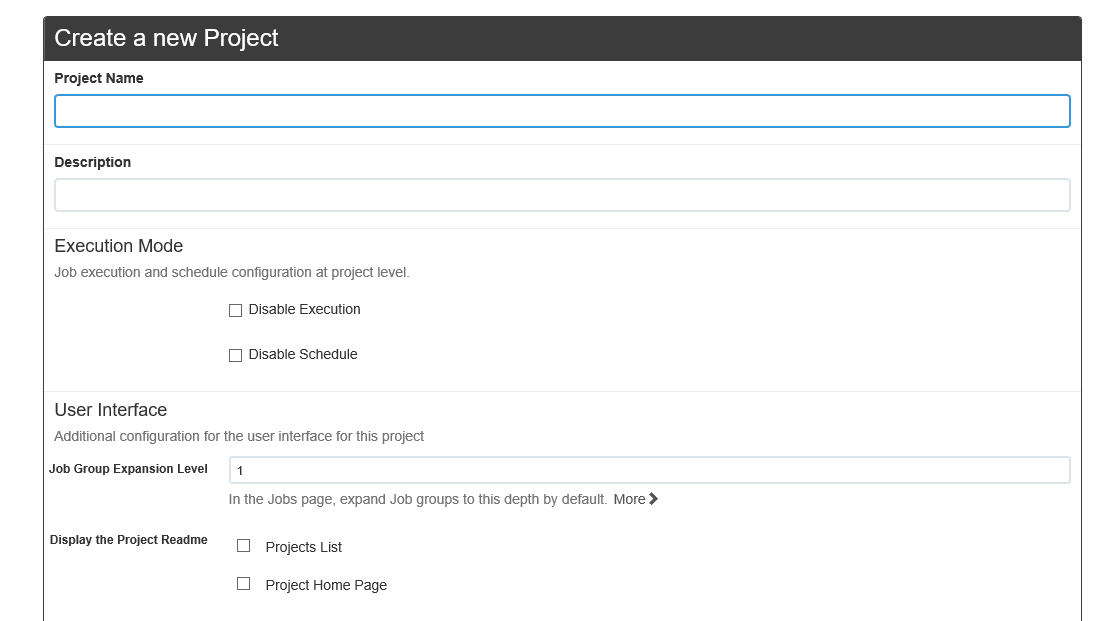Check the Projects List checkbox box

click(243, 546)
